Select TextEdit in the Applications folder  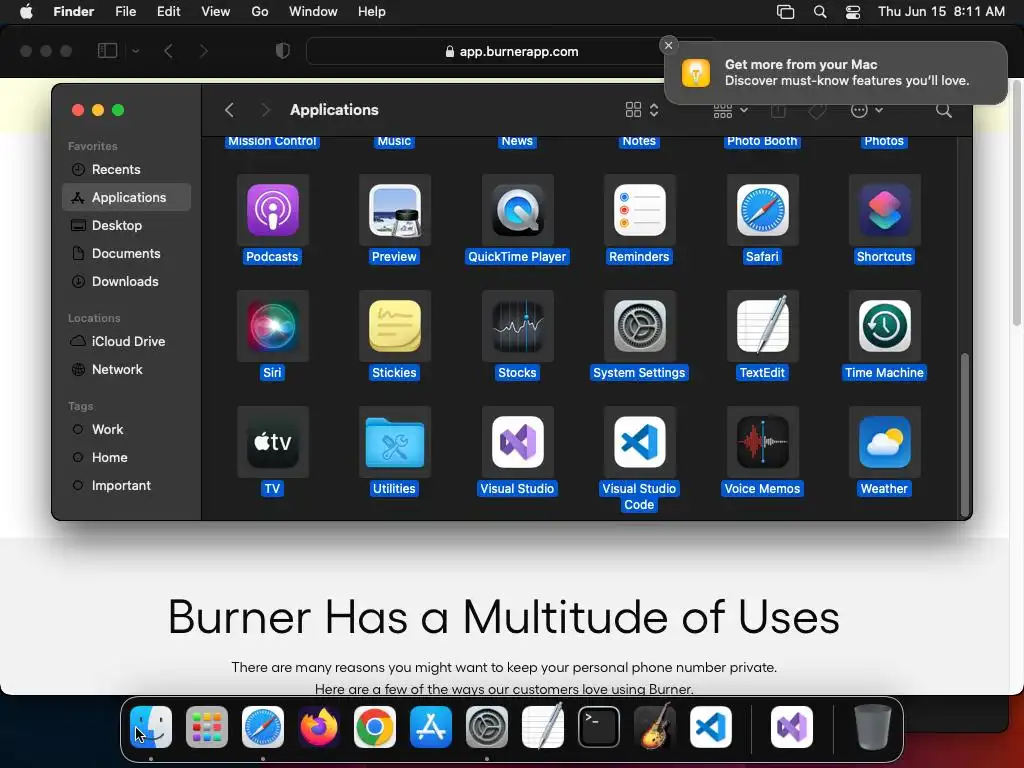(x=762, y=326)
